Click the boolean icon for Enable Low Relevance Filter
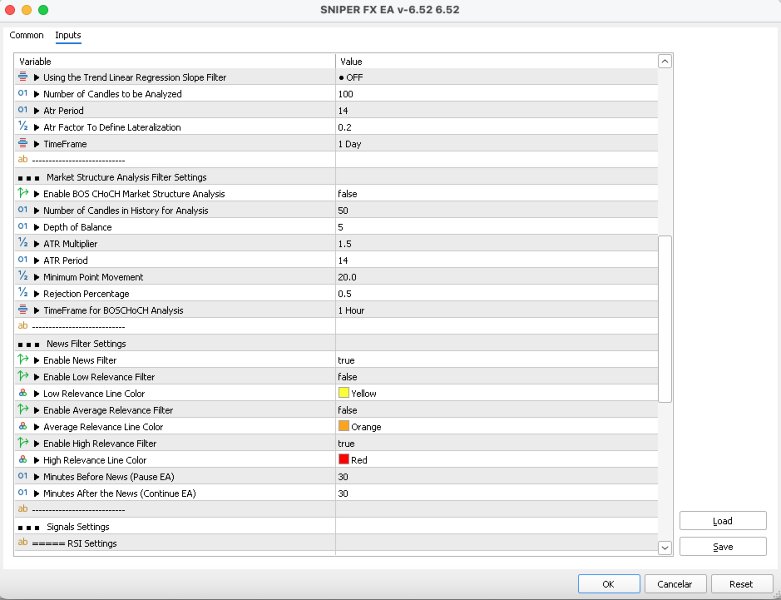The height and width of the screenshot is (600, 781). point(23,376)
